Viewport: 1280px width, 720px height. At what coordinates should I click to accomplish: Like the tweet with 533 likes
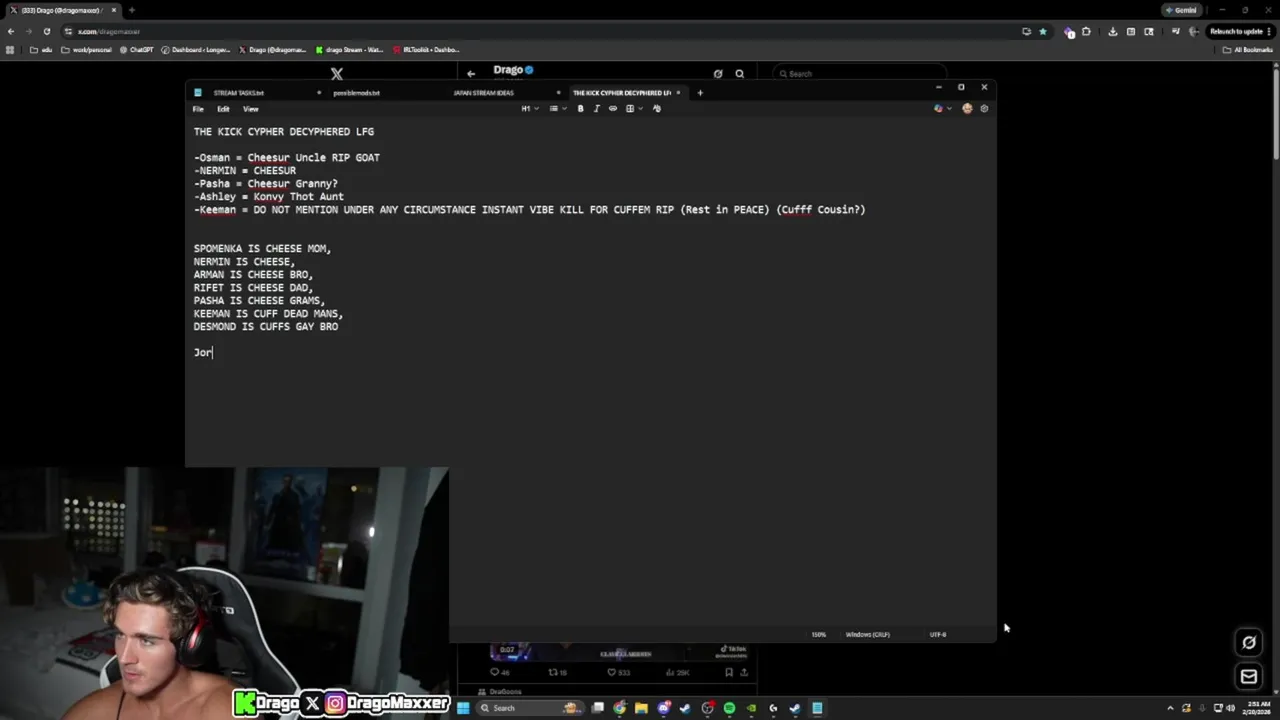click(x=617, y=673)
